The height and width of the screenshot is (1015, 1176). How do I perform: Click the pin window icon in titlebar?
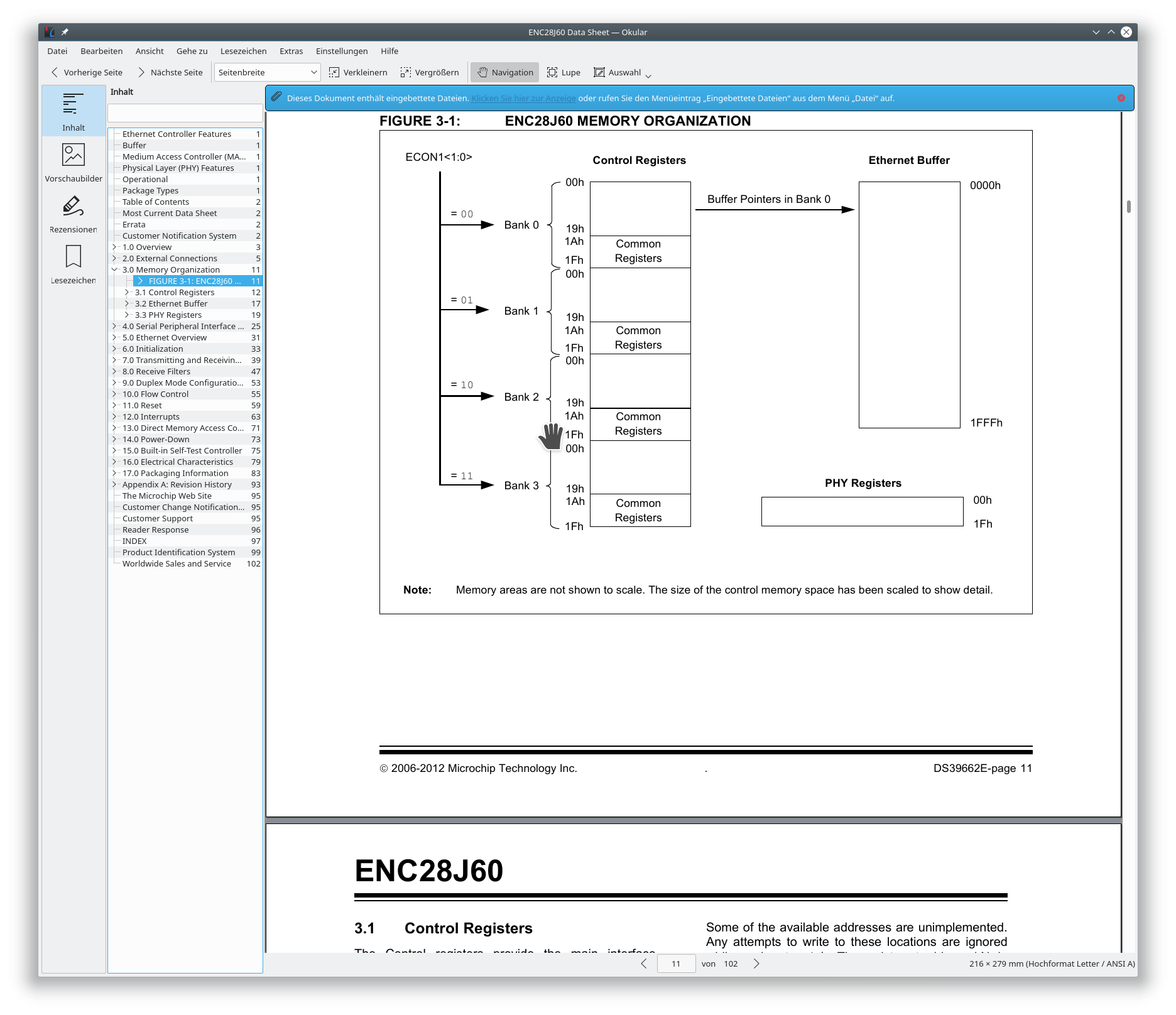coord(65,32)
